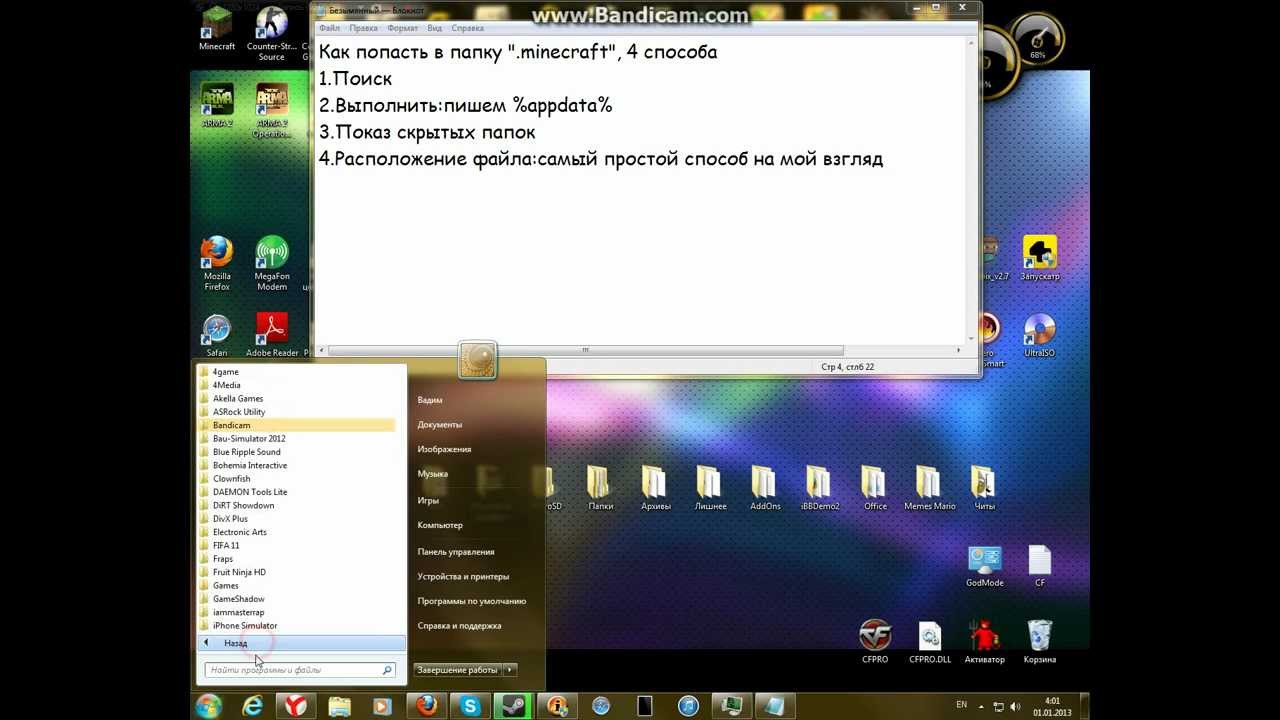Image resolution: width=1280 pixels, height=720 pixels.
Task: Open Adobe Reader desktop shortcut
Action: 272,335
